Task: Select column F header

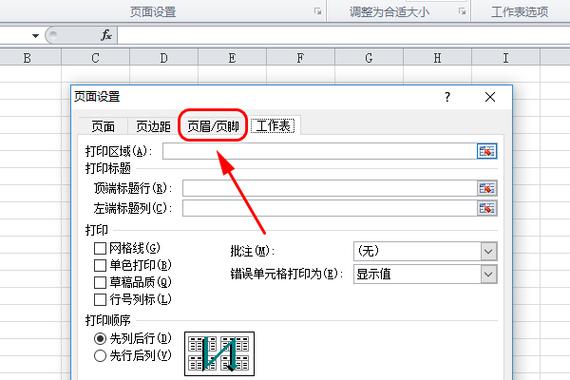Action: [x=300, y=58]
